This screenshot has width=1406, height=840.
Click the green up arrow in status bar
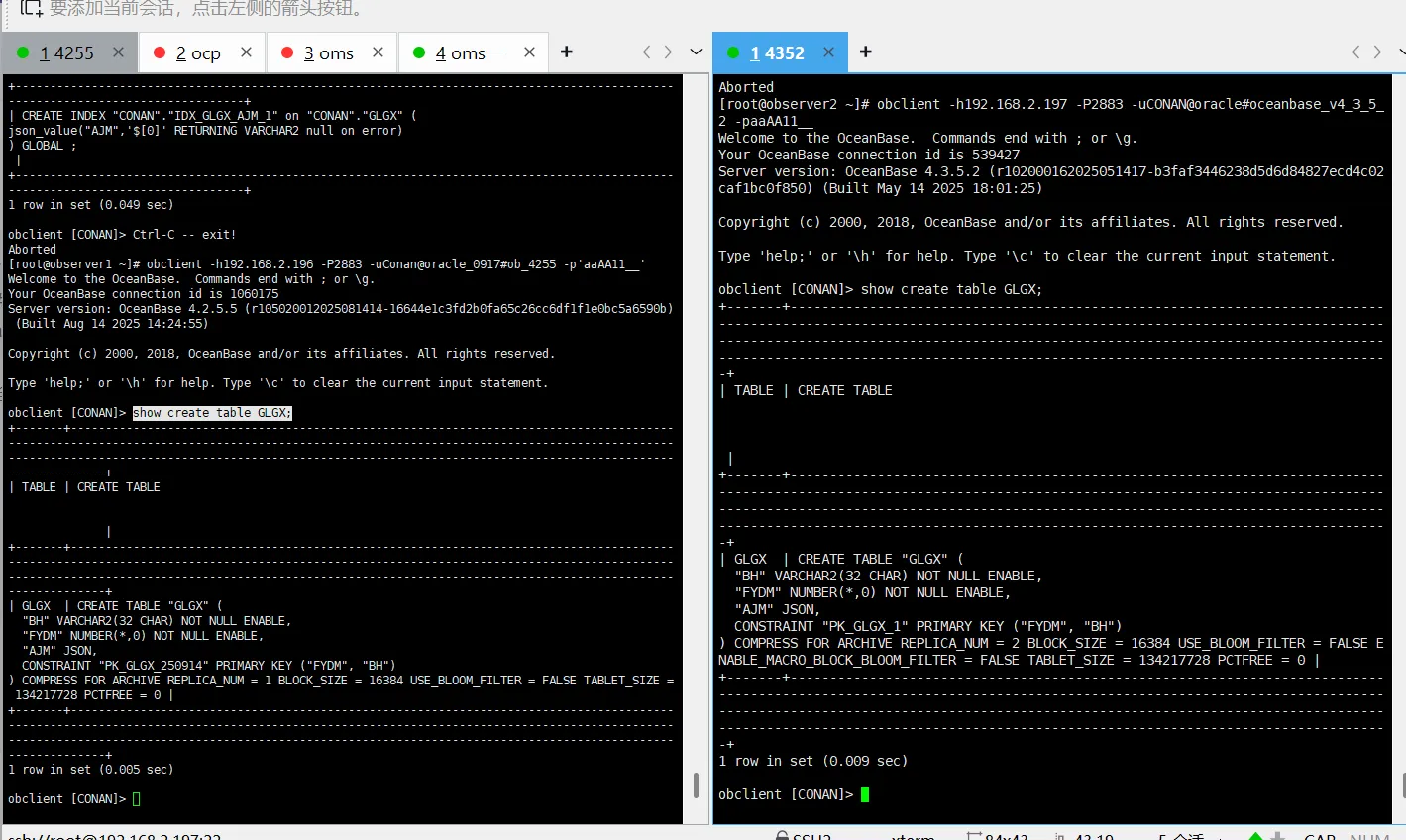(x=1256, y=835)
